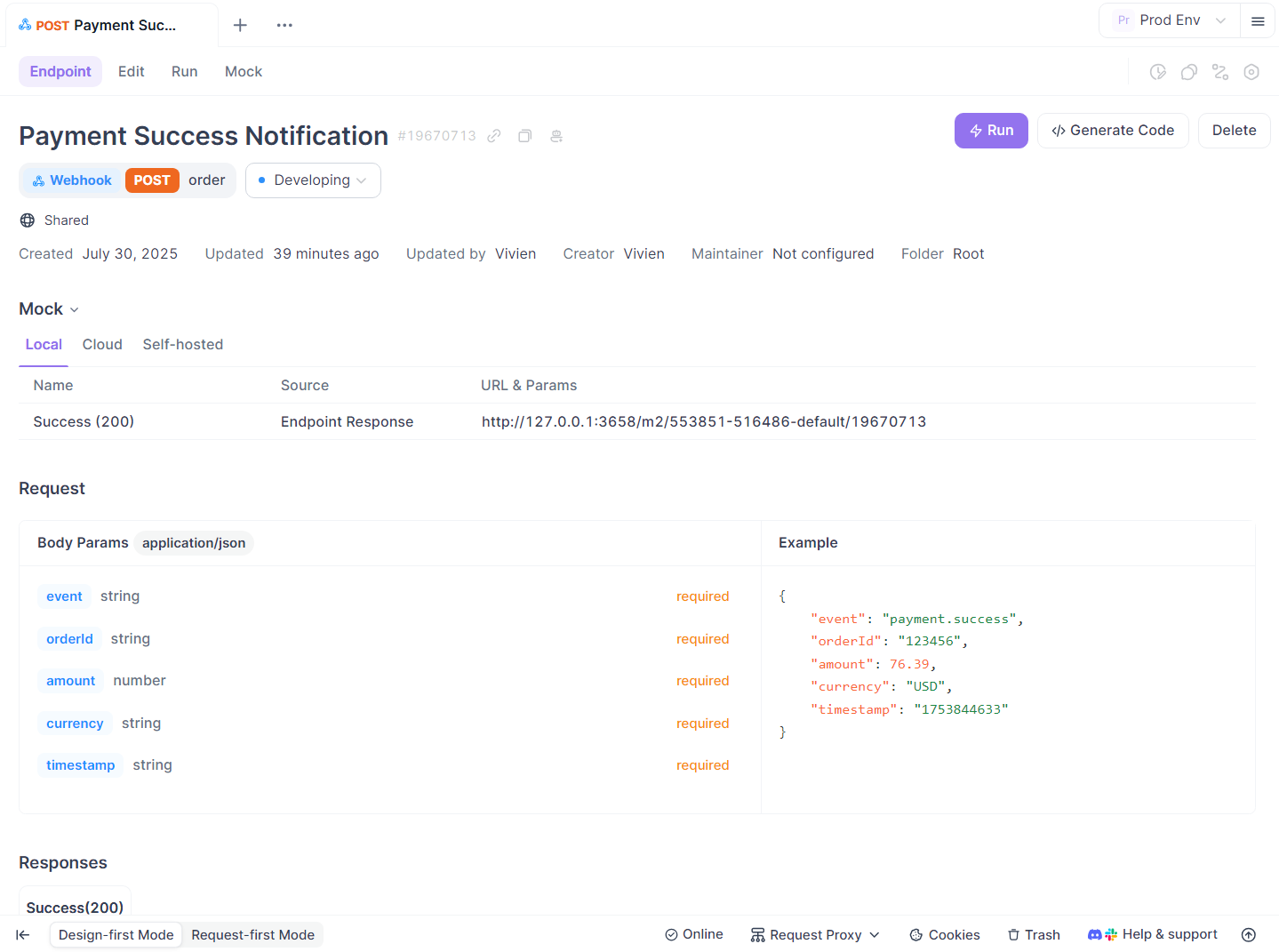Click the AI robot icon beside title
The width and height of the screenshot is (1279, 952).
coord(556,136)
